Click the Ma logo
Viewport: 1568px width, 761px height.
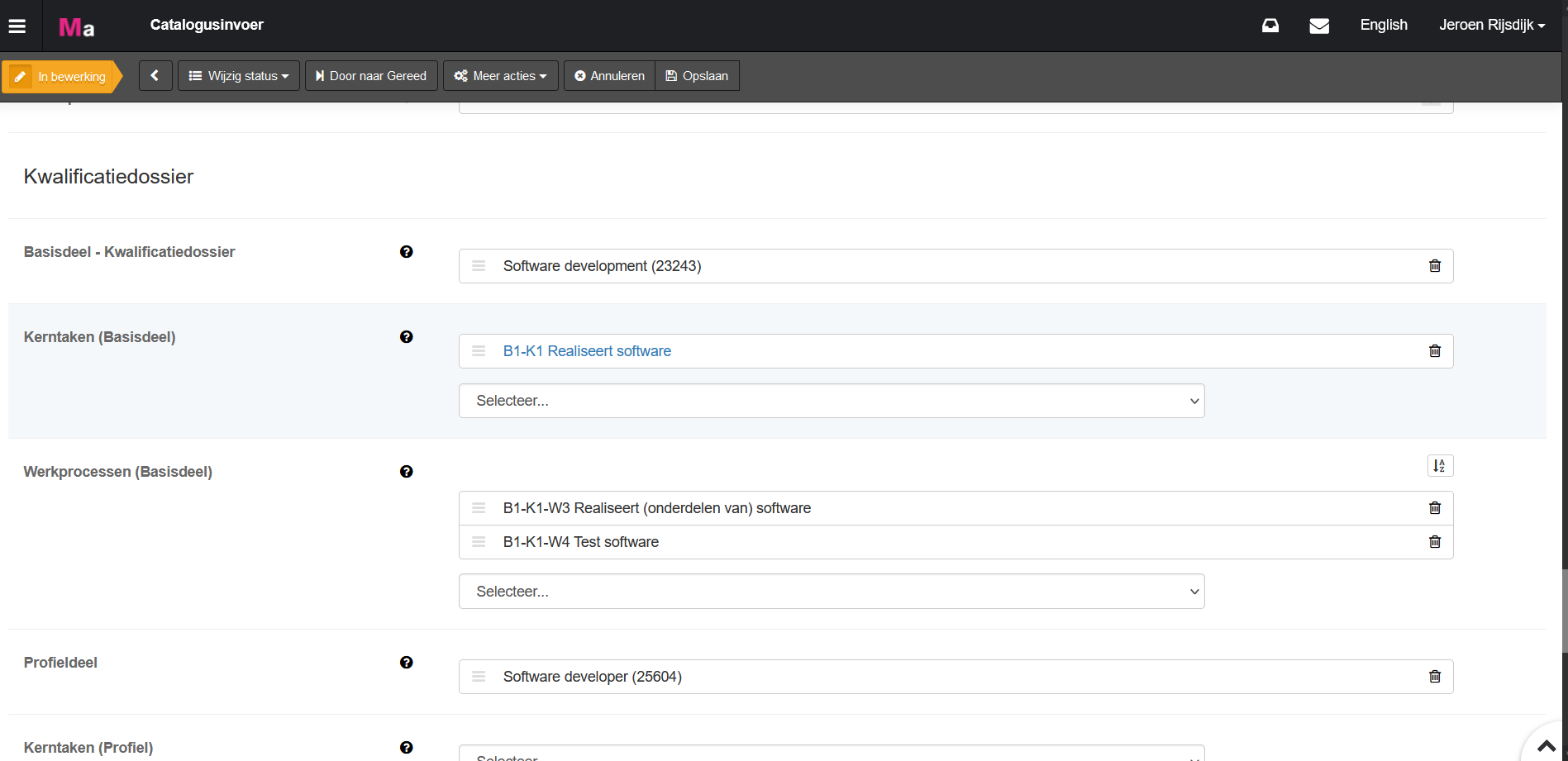tap(76, 27)
